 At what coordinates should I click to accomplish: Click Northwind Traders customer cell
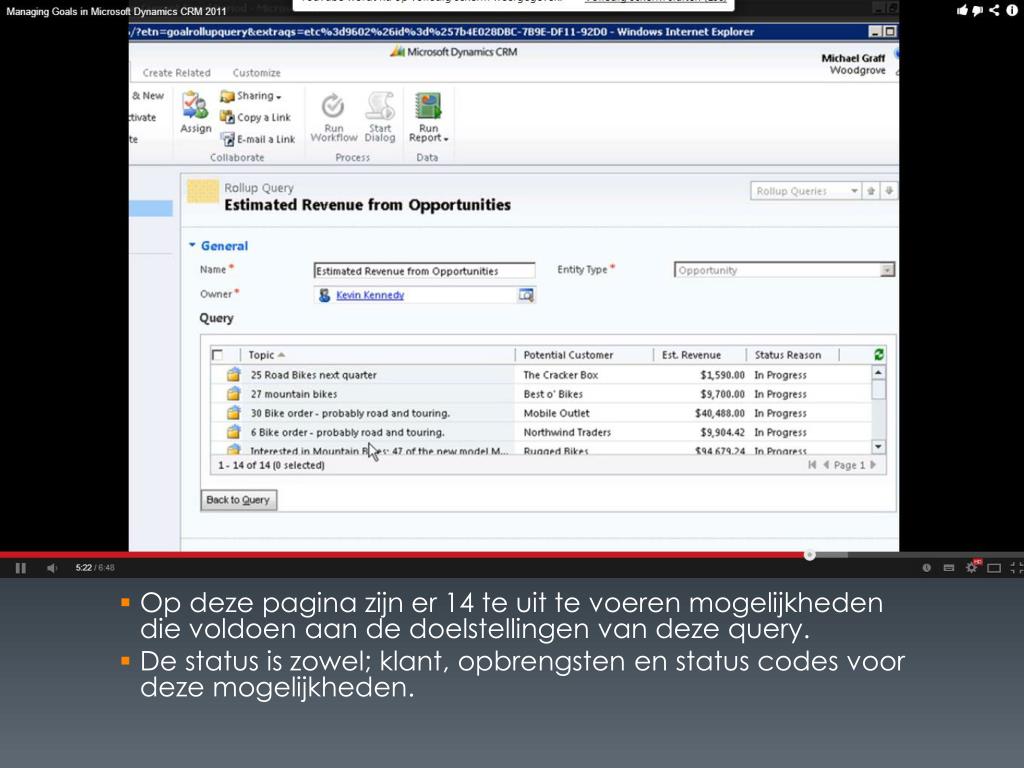coord(567,432)
